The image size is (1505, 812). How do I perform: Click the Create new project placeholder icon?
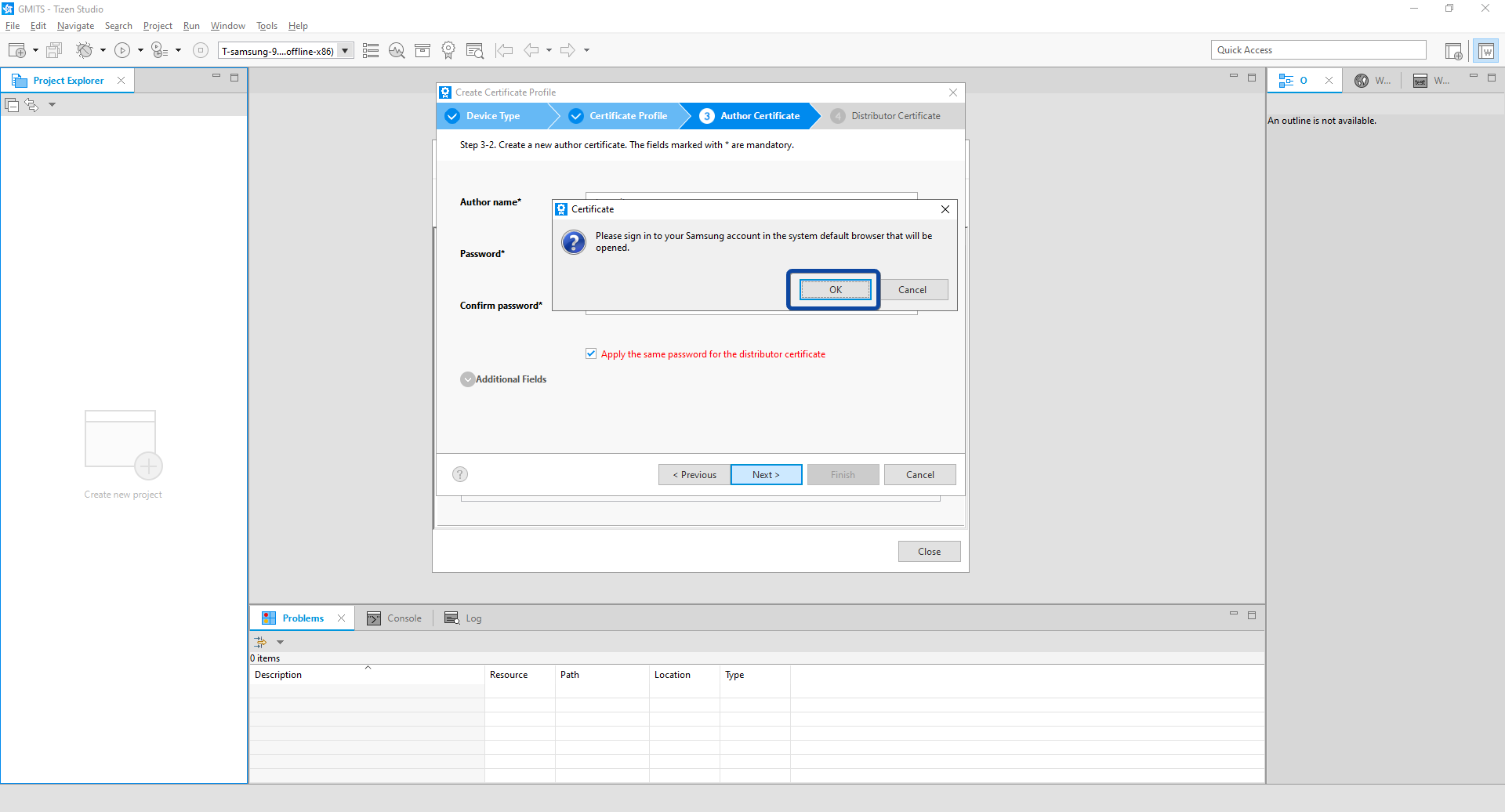(123, 444)
